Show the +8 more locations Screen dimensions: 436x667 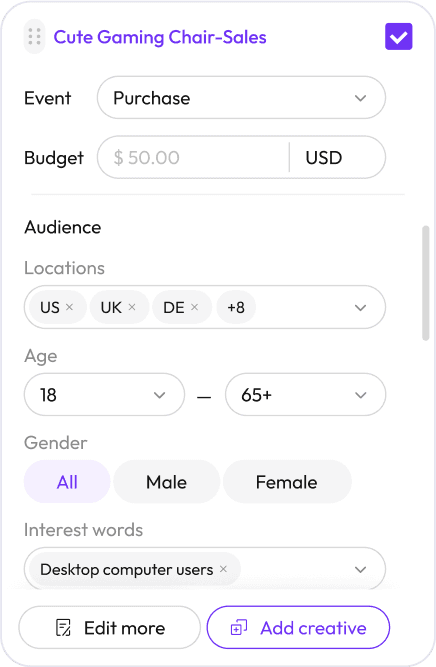[236, 307]
